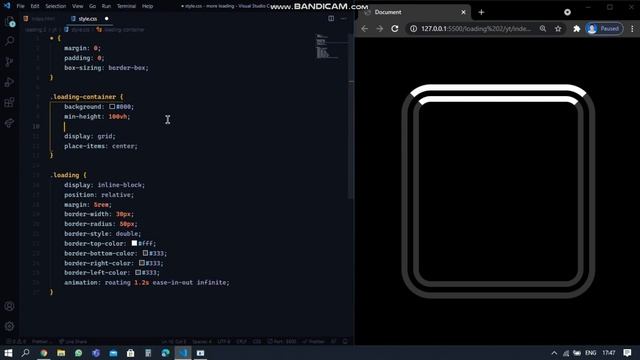The width and height of the screenshot is (640, 360).
Task: Open the Help menu
Action: [x=147, y=6]
